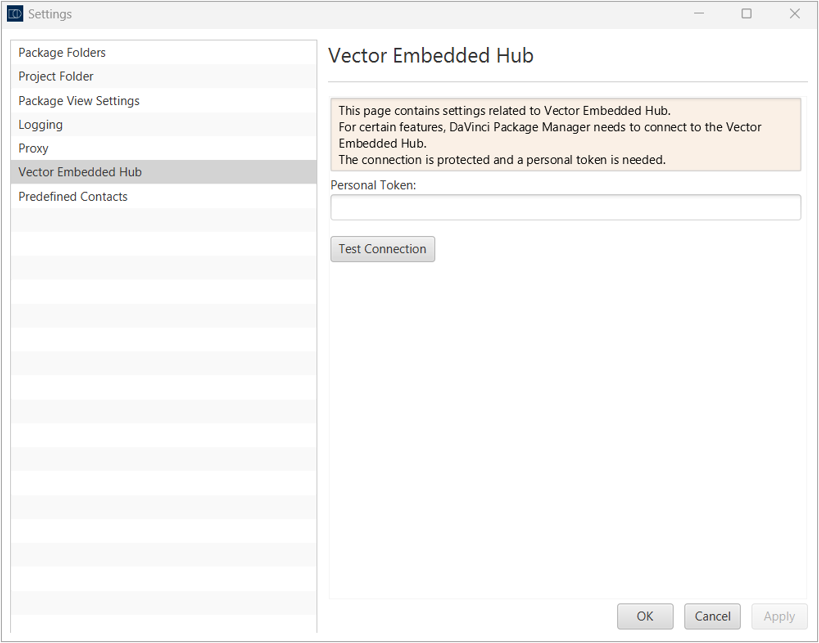The width and height of the screenshot is (819, 643).
Task: Click the disabled Apply button
Action: 779,616
